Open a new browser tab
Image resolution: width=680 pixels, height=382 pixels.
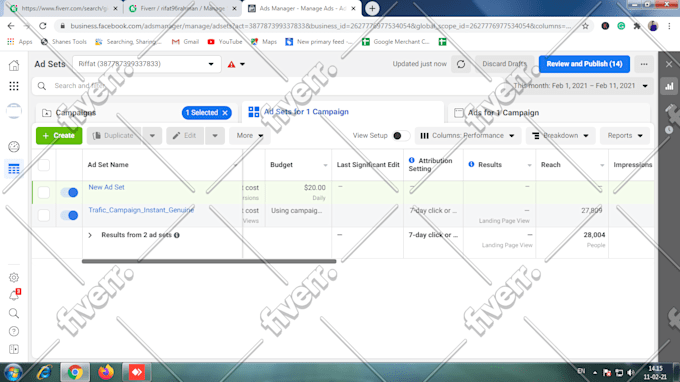(x=372, y=8)
